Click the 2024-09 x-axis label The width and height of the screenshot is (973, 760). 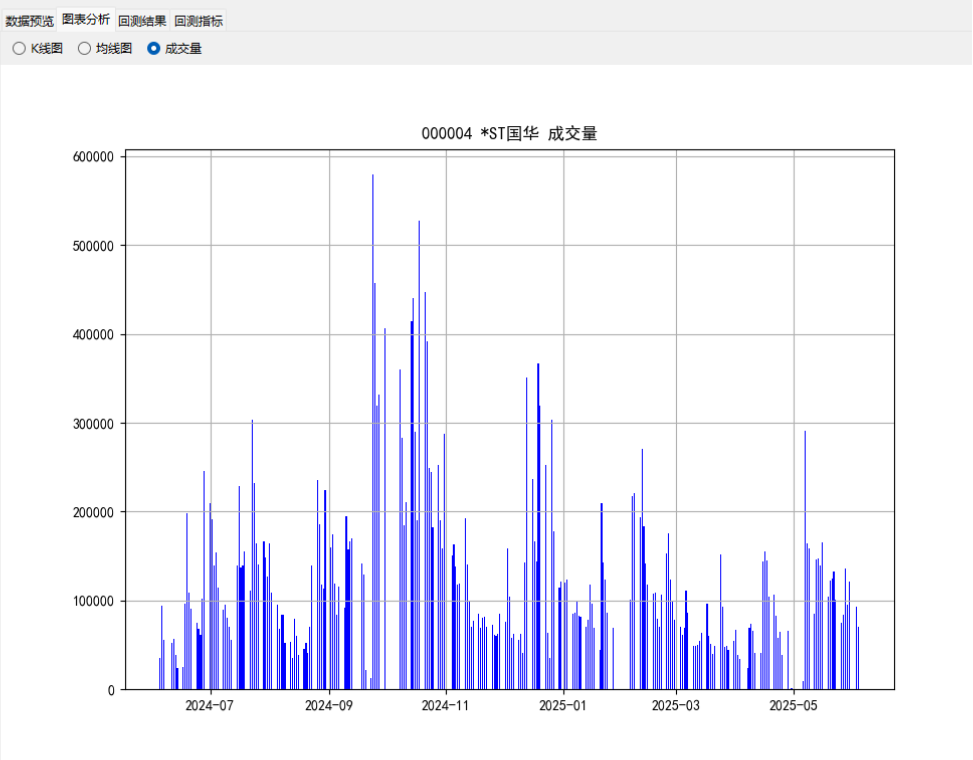(329, 705)
